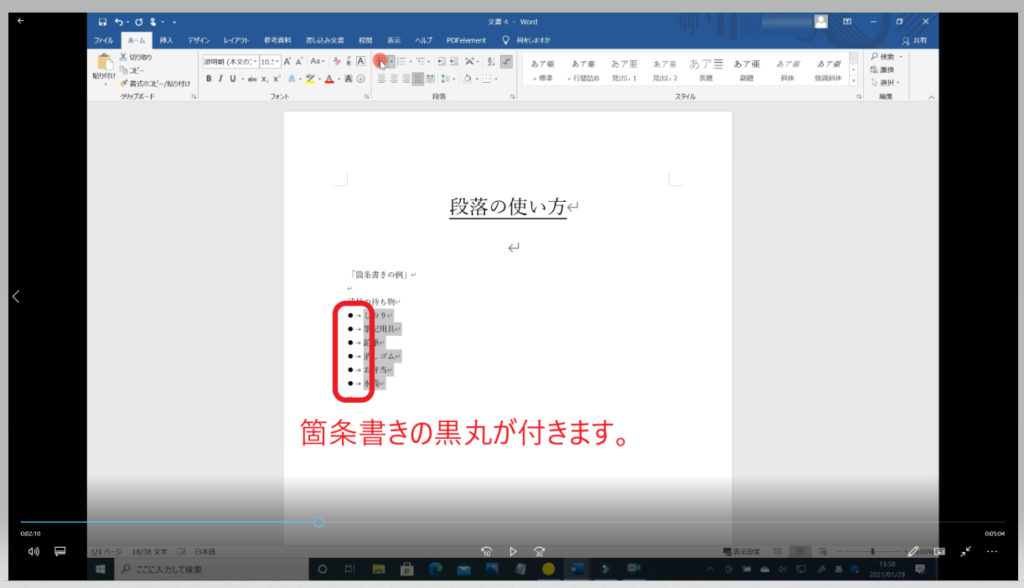Click the video progress bar seek handle

(319, 522)
